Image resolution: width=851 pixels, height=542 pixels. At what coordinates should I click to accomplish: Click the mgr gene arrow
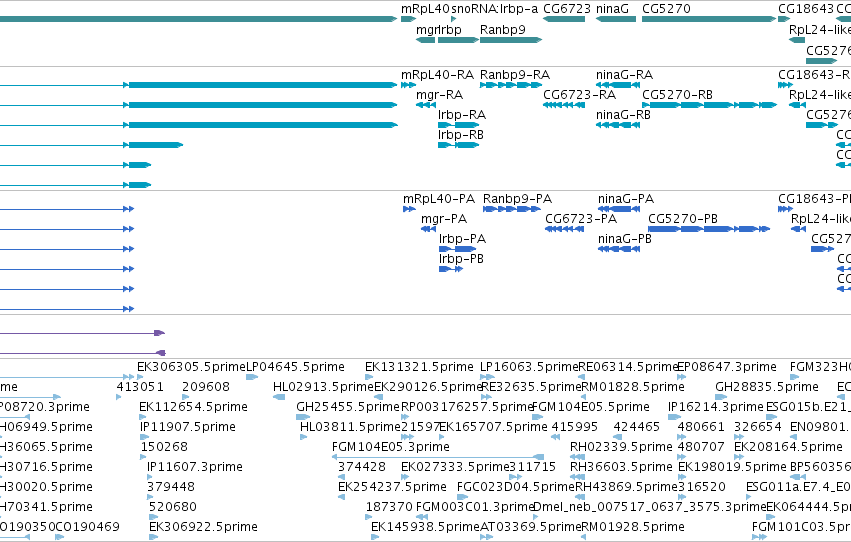(426, 40)
